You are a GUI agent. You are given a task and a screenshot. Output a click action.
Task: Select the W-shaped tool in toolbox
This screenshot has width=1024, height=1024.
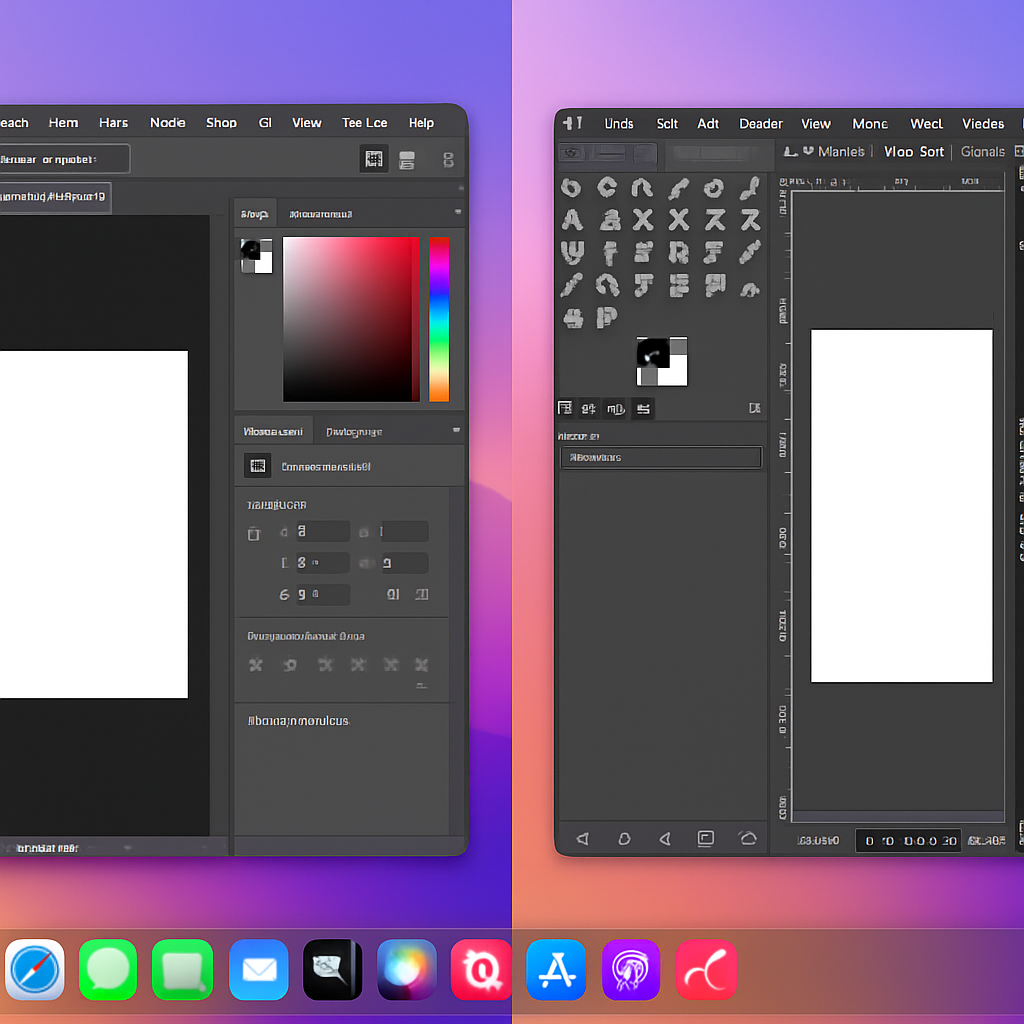click(572, 252)
